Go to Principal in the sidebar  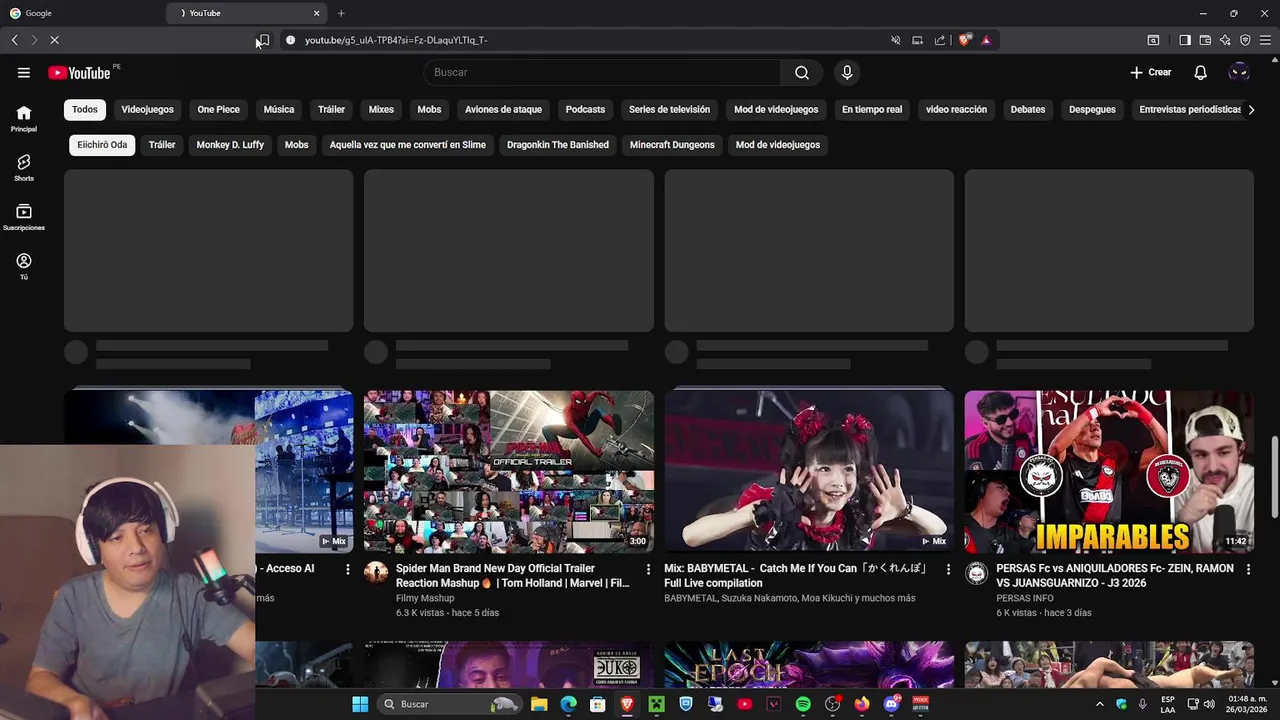tap(24, 119)
